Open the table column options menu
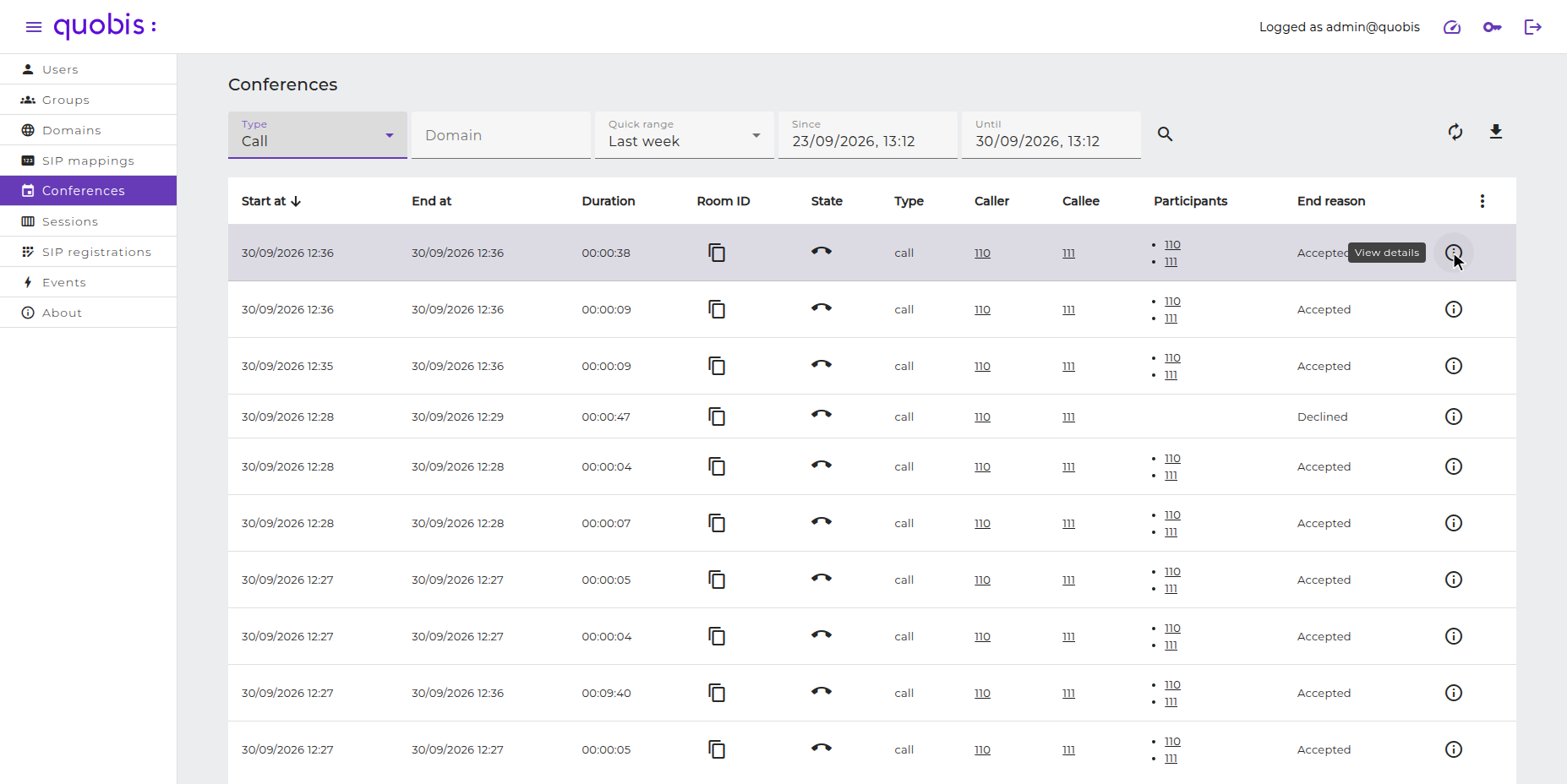Image resolution: width=1567 pixels, height=784 pixels. 1482,201
